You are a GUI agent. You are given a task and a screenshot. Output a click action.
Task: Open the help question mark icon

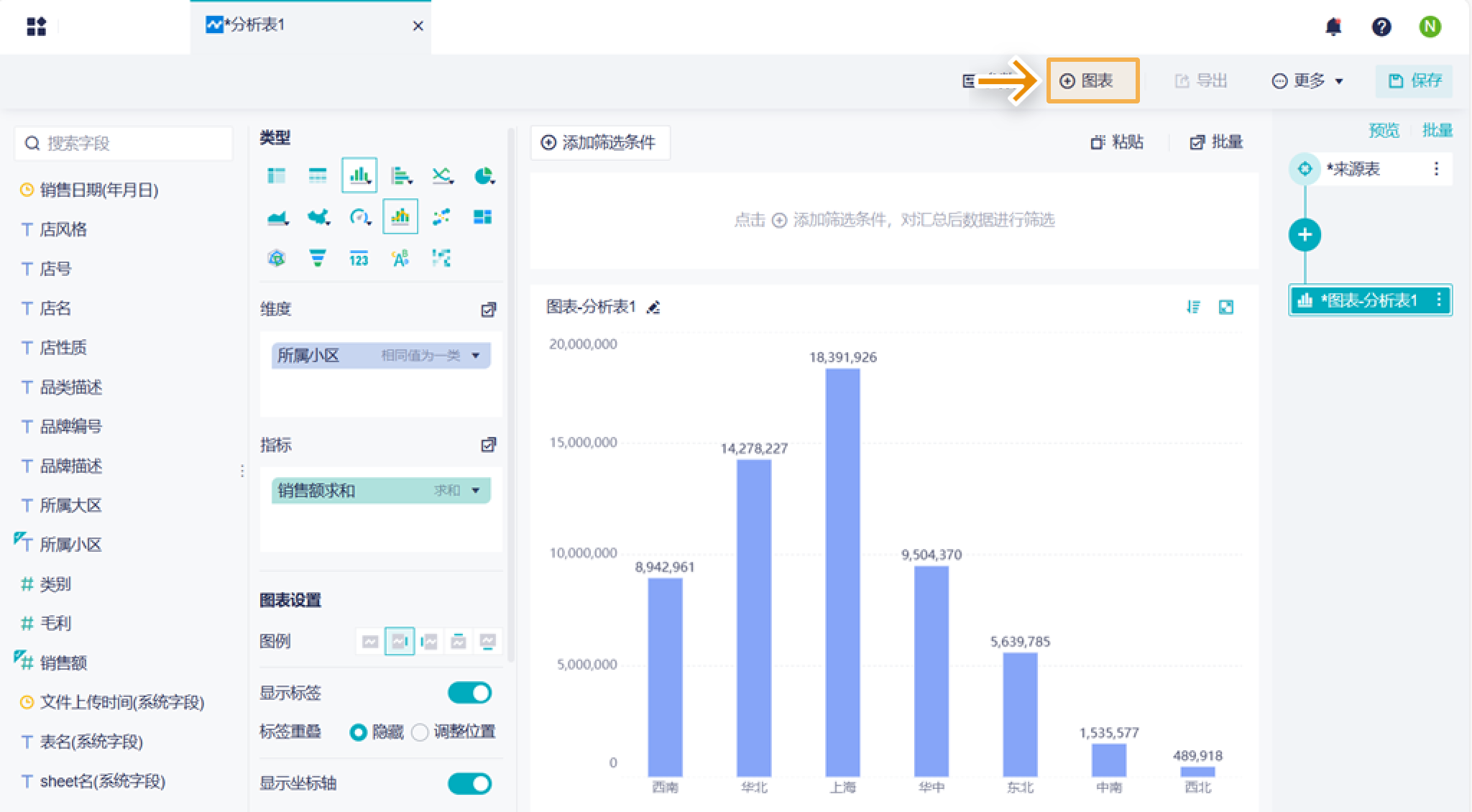coord(1381,27)
